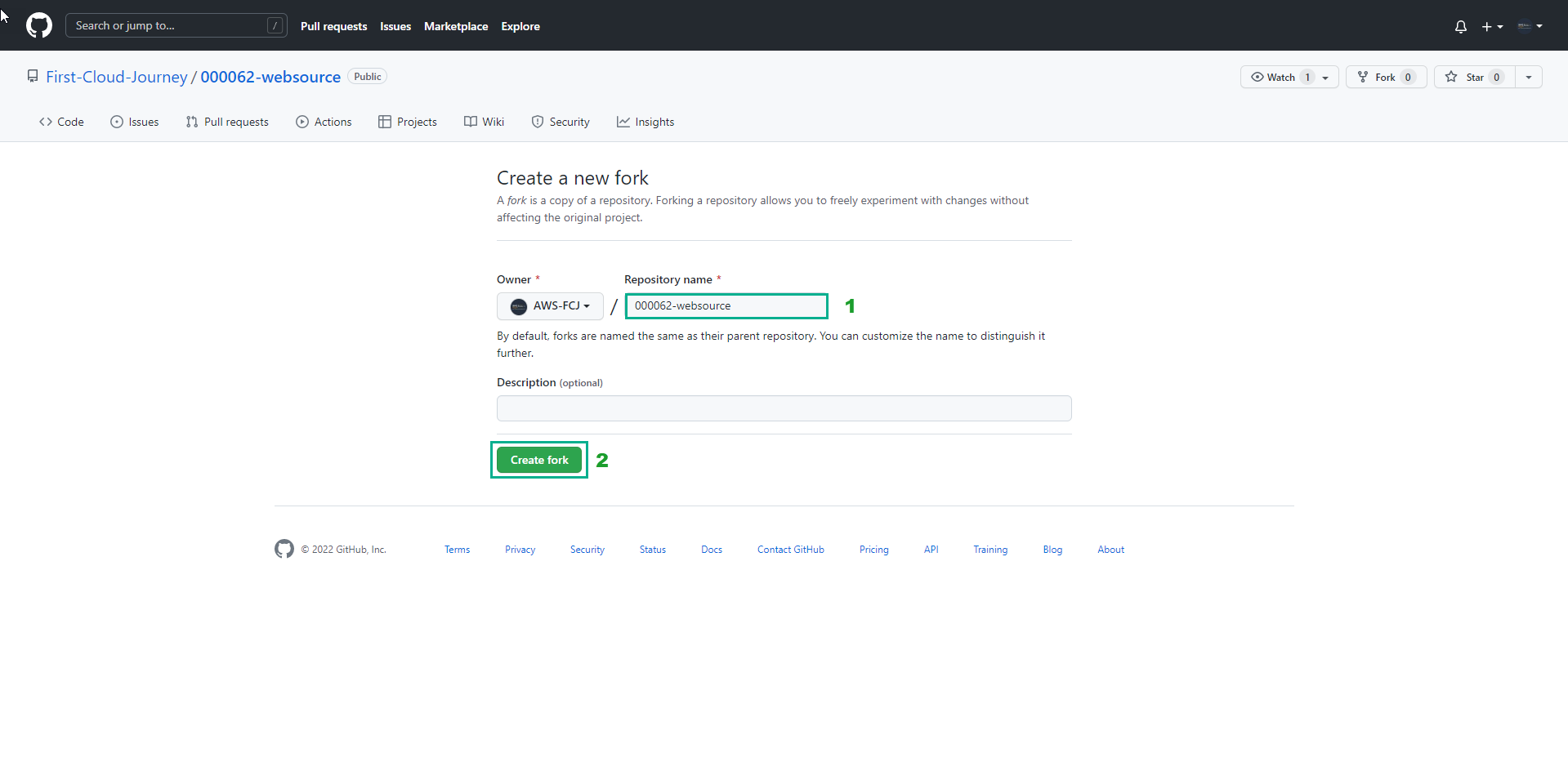Screen dimensions: 1568x784
Task: Switch to the repository Pull requests tab
Action: (x=227, y=122)
